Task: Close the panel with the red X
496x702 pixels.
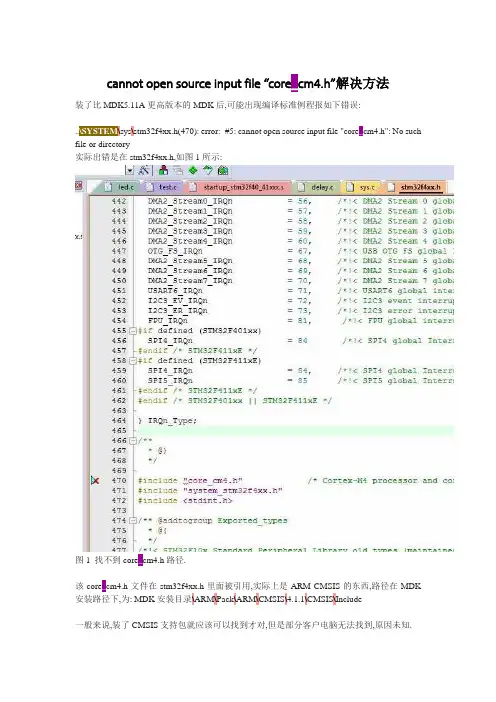Action: pyautogui.click(x=78, y=186)
